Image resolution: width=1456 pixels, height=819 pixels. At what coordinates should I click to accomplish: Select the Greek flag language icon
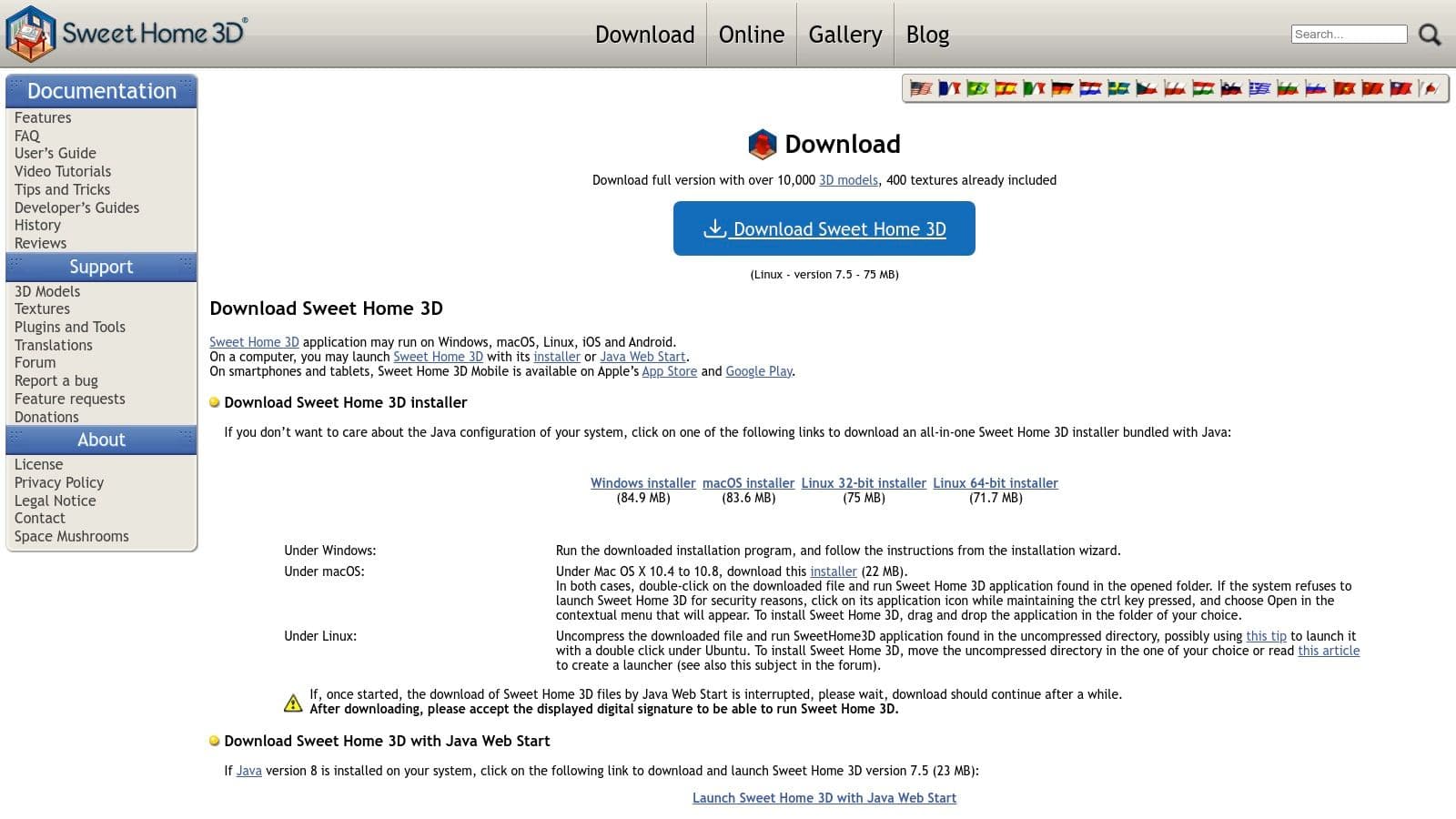[x=1259, y=88]
